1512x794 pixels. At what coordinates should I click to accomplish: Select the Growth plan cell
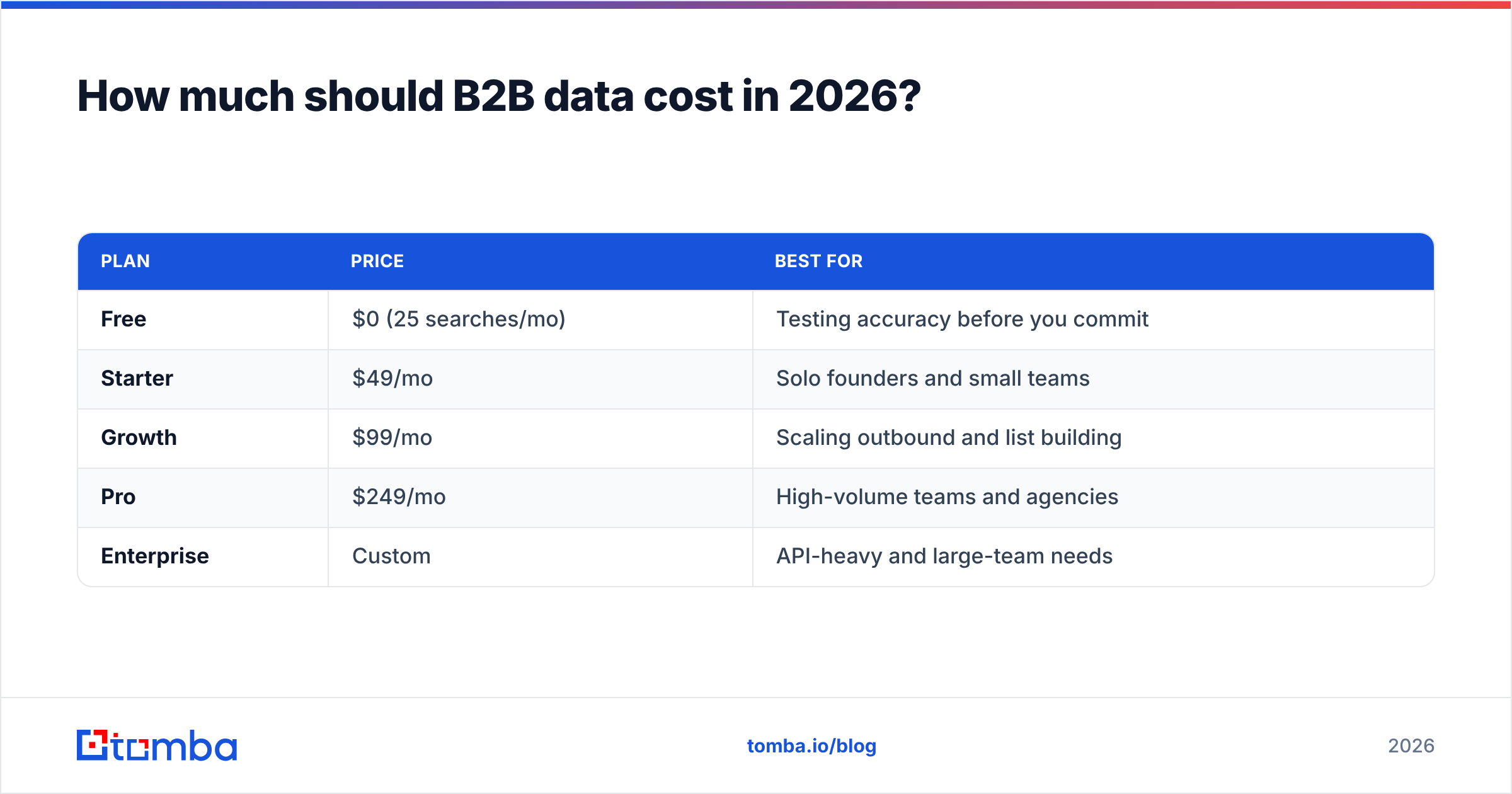tap(203, 438)
